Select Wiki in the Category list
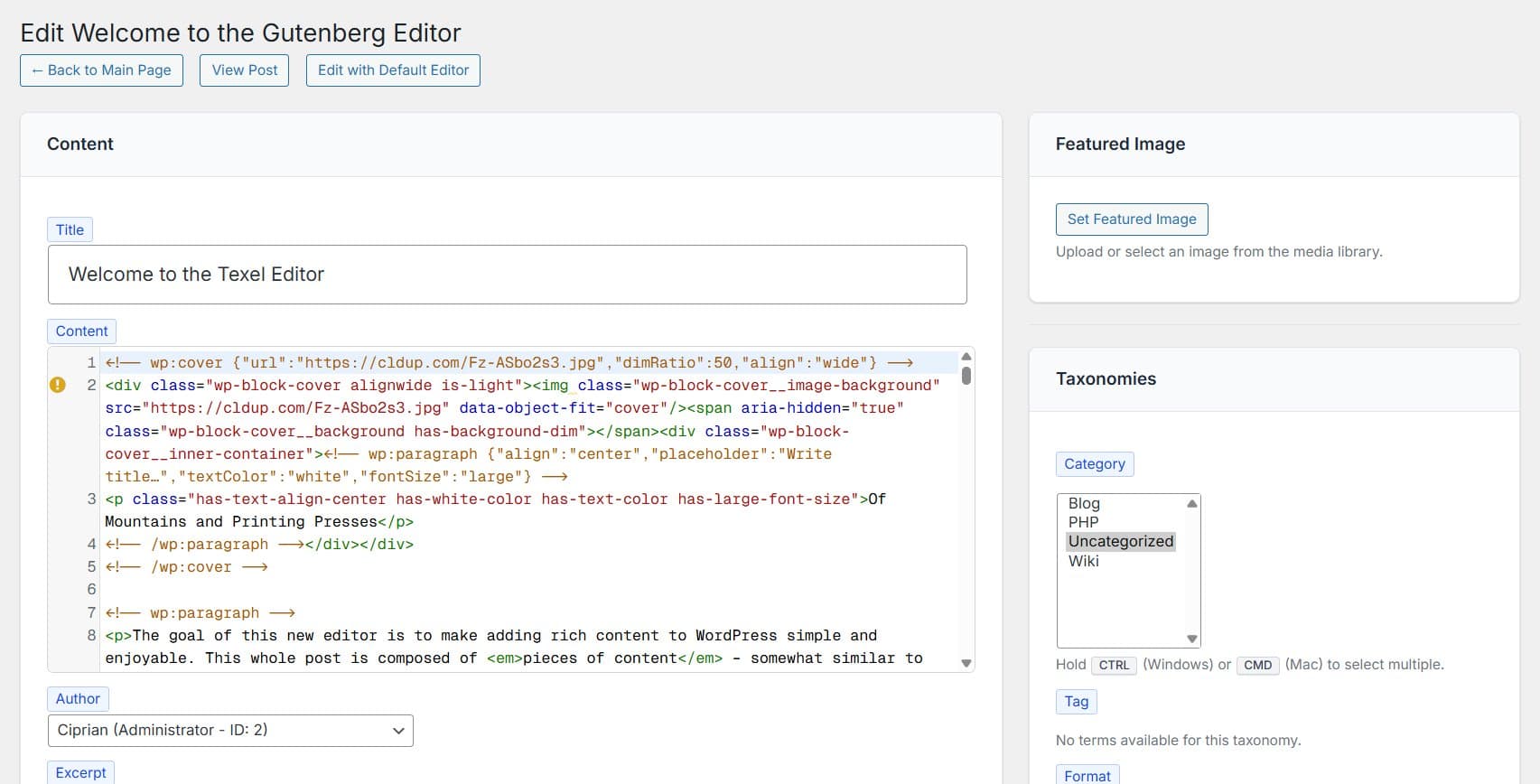 1083,561
